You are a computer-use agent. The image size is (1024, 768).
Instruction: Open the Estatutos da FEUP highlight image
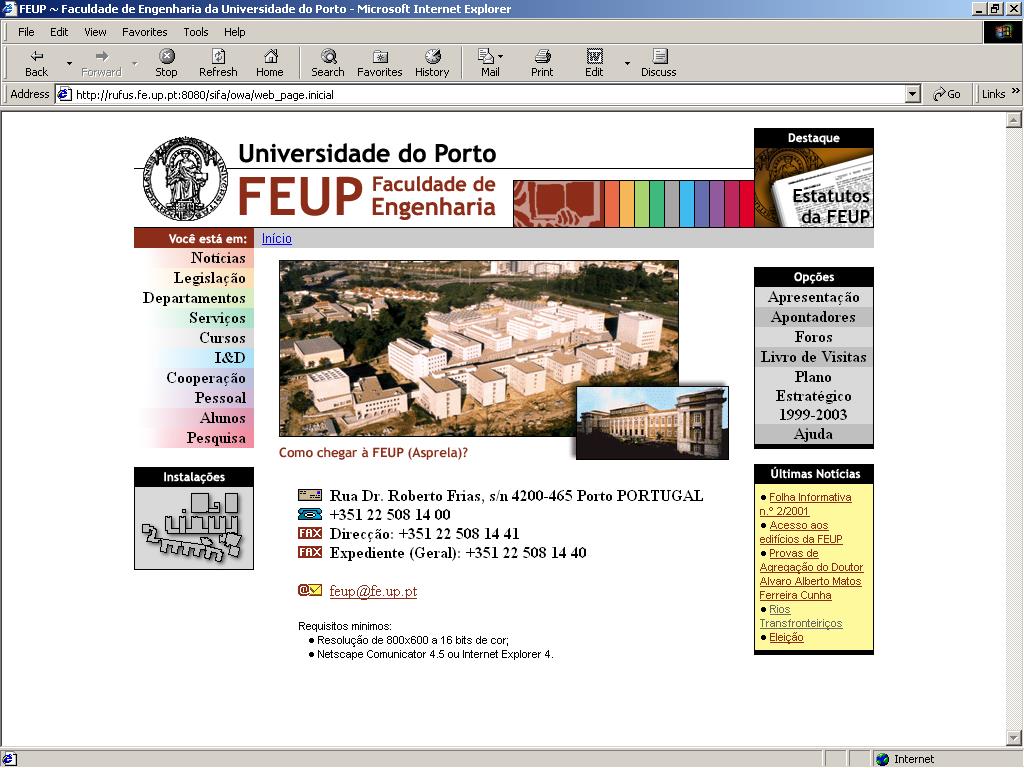pos(814,187)
